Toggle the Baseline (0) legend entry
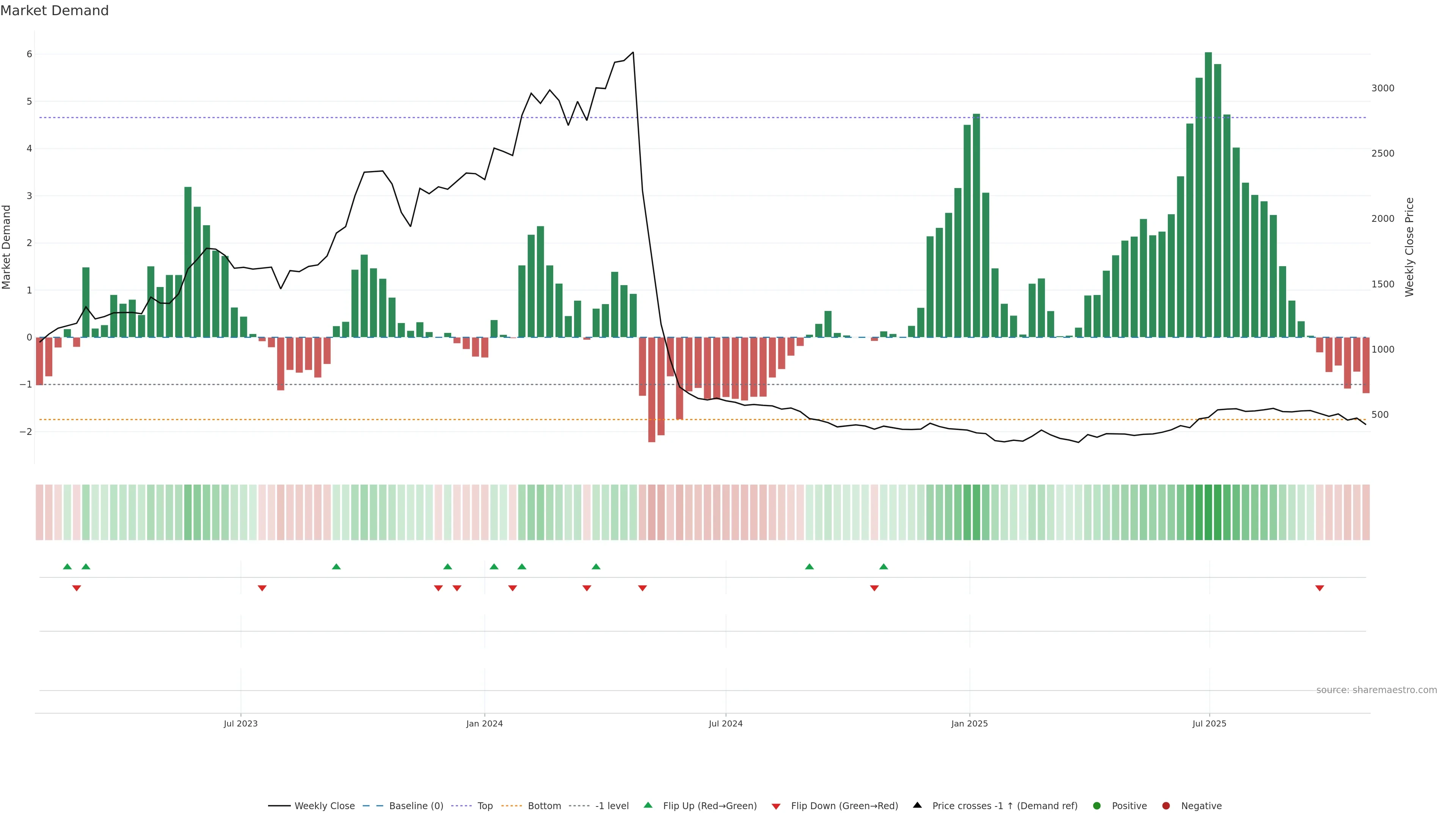This screenshot has height=819, width=1456. point(416,805)
